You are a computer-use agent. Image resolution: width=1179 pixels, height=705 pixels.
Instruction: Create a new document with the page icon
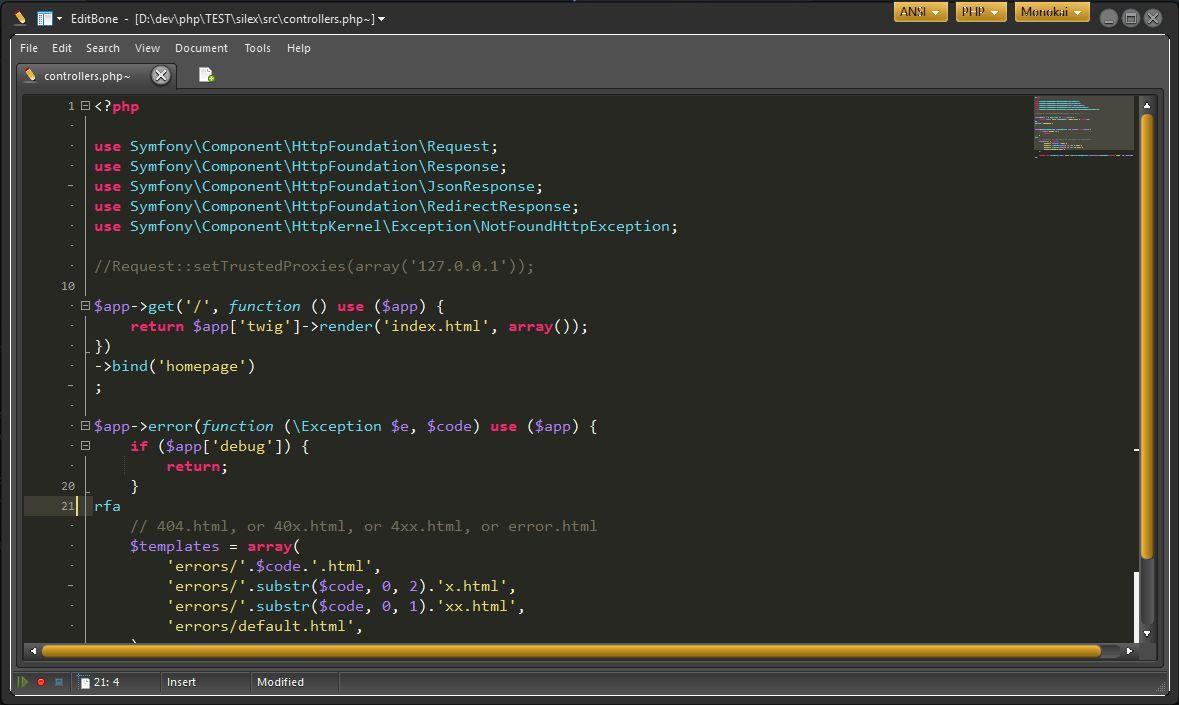pos(206,74)
